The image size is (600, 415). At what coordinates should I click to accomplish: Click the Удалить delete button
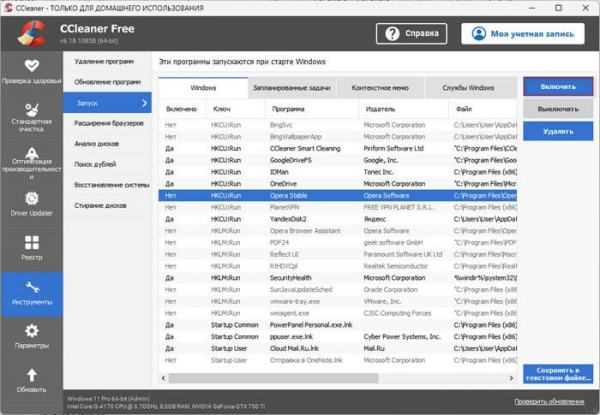[x=558, y=131]
